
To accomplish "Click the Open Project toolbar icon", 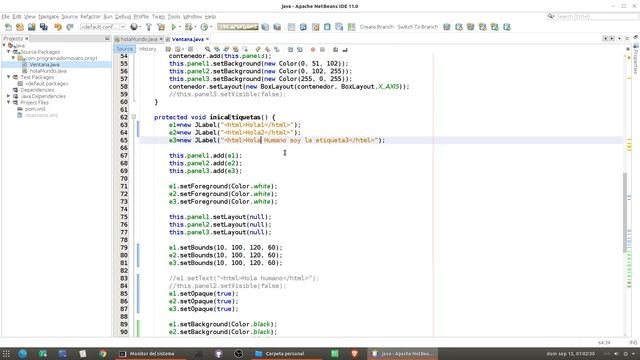I will click(32, 27).
